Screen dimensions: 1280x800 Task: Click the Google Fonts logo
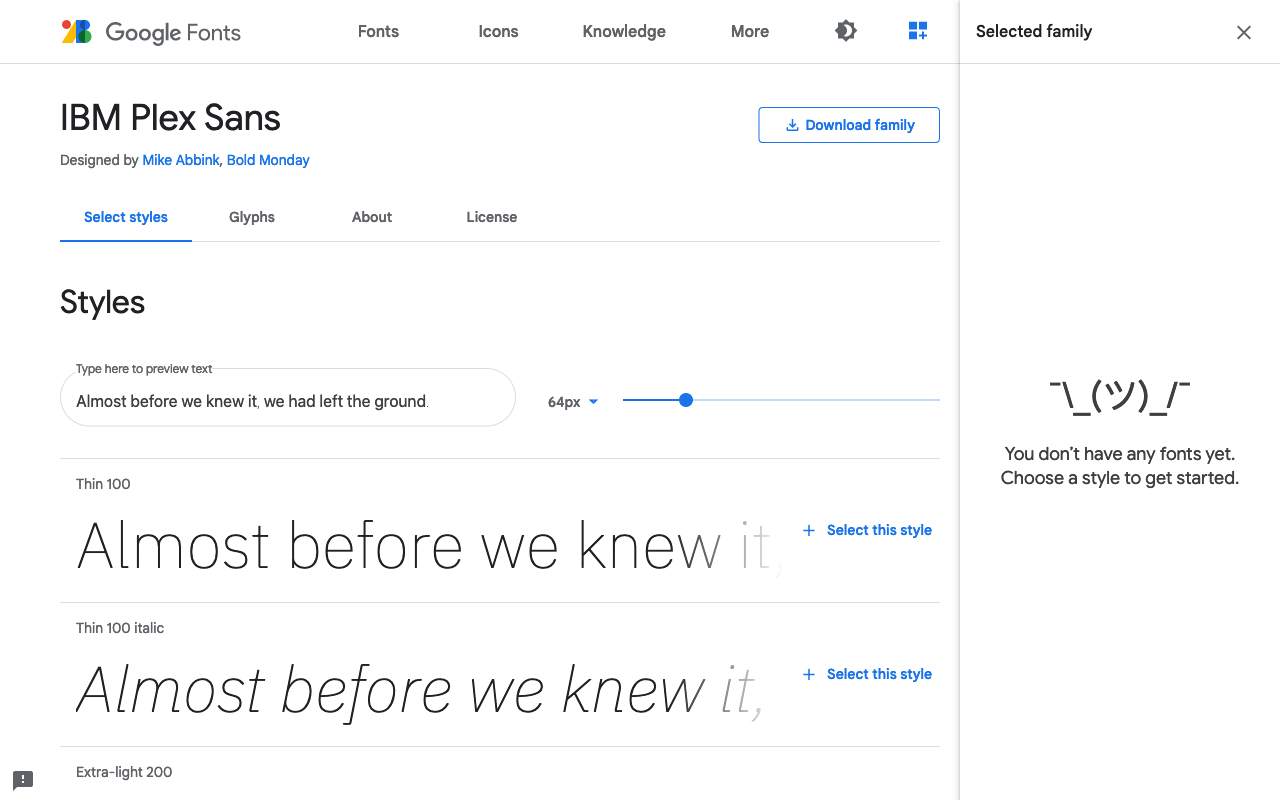151,32
